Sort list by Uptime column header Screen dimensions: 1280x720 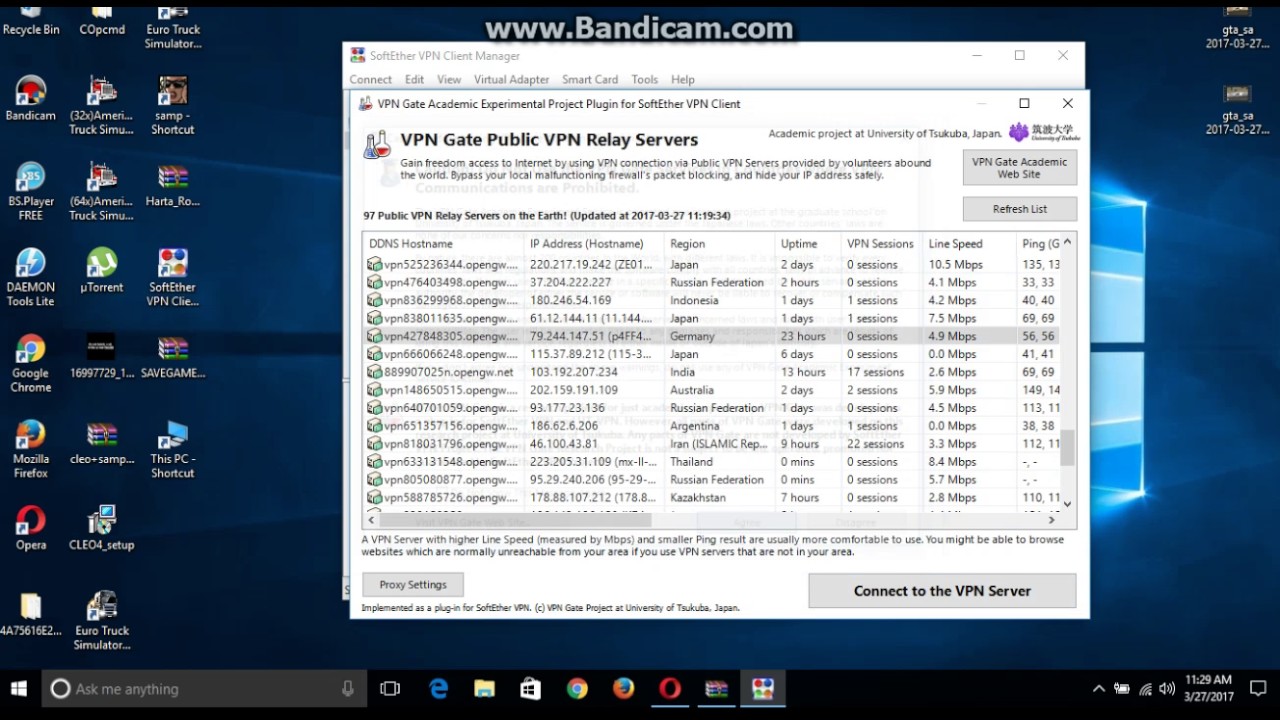click(x=808, y=244)
